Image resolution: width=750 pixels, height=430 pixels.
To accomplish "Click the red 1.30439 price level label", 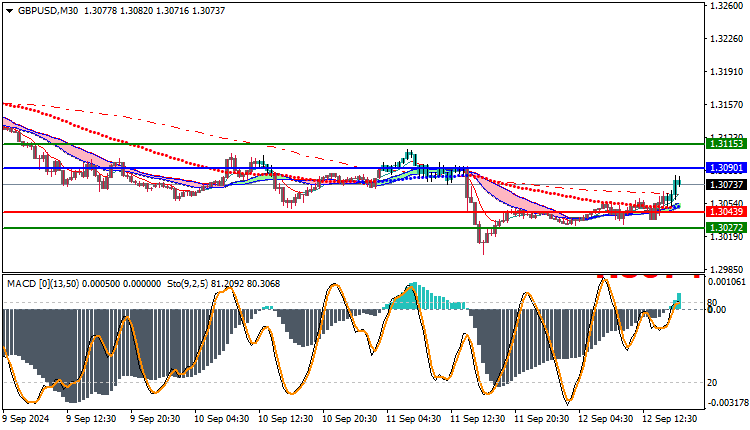I will click(726, 212).
